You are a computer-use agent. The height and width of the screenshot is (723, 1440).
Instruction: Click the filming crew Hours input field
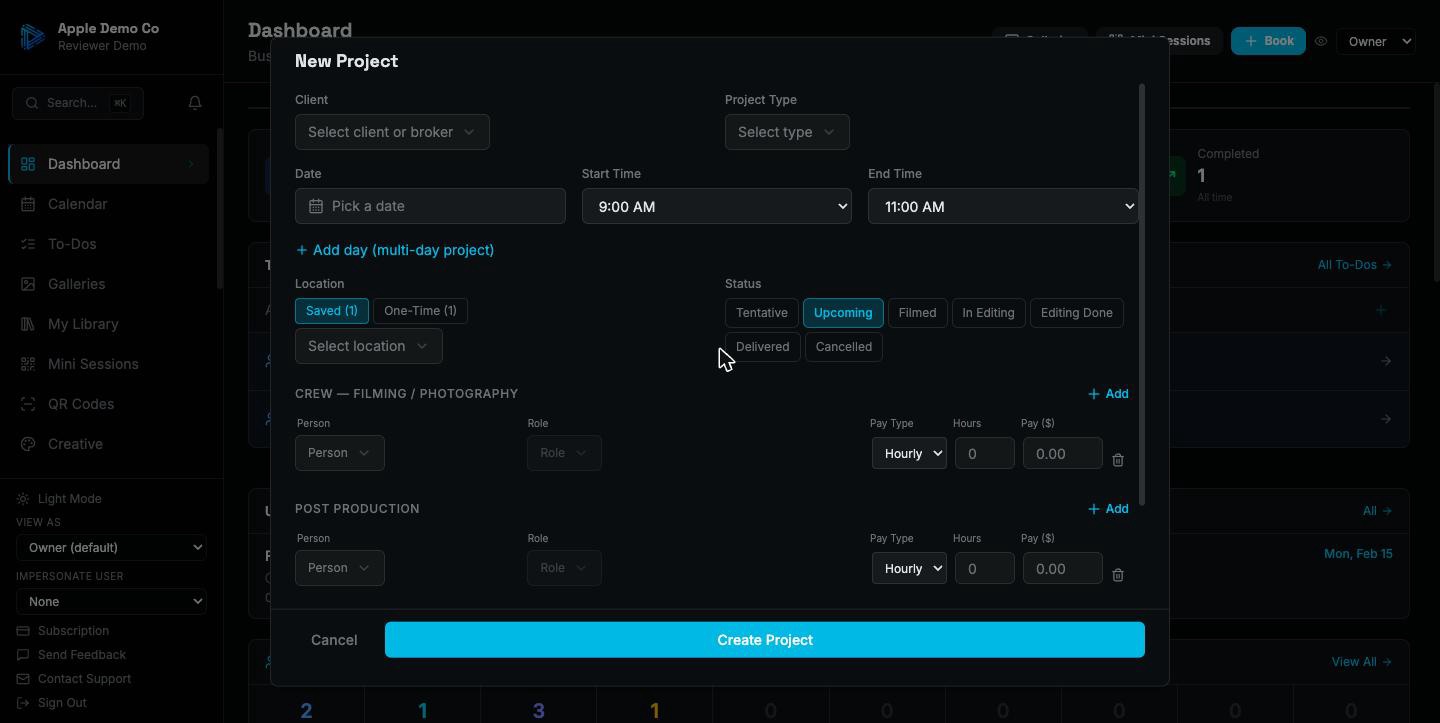tap(985, 453)
